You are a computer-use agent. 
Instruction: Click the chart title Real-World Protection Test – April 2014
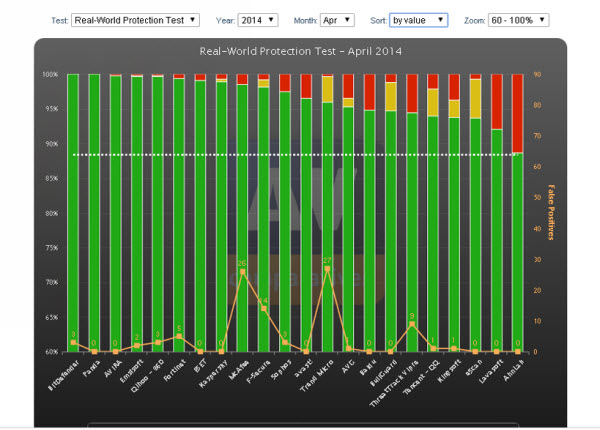pyautogui.click(x=300, y=51)
